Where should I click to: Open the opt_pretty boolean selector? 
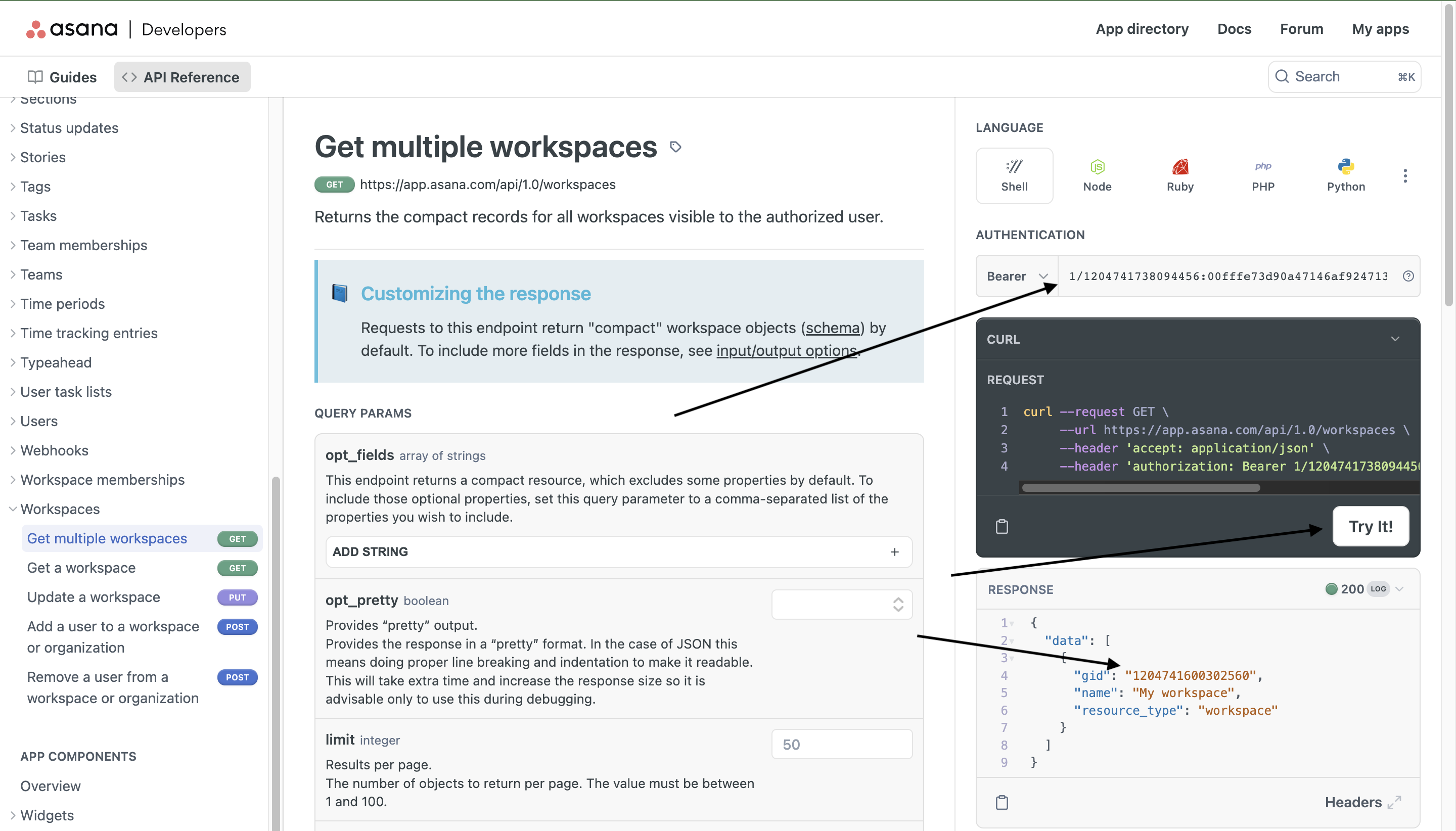tap(841, 604)
